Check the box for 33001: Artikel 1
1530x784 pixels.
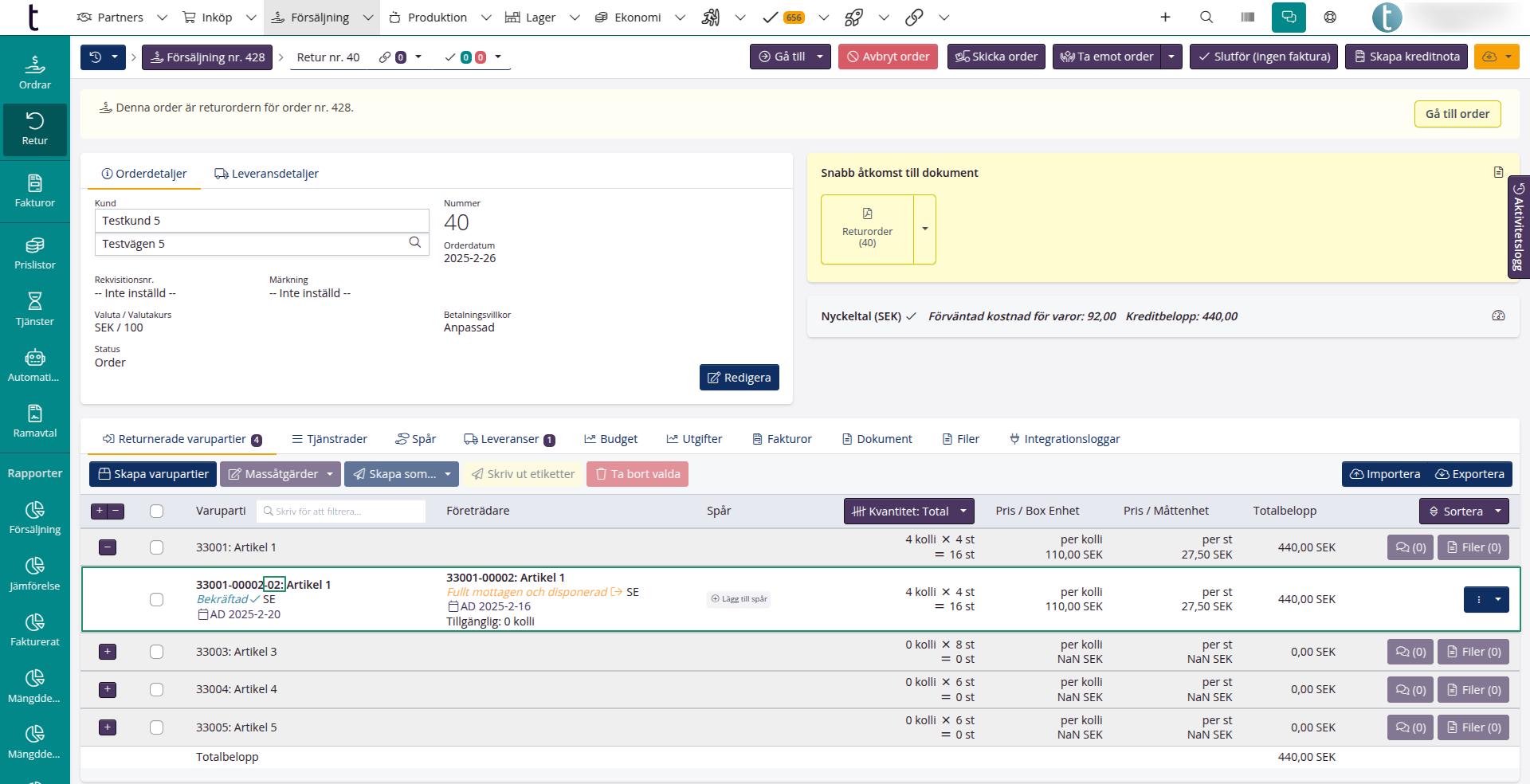click(x=156, y=547)
